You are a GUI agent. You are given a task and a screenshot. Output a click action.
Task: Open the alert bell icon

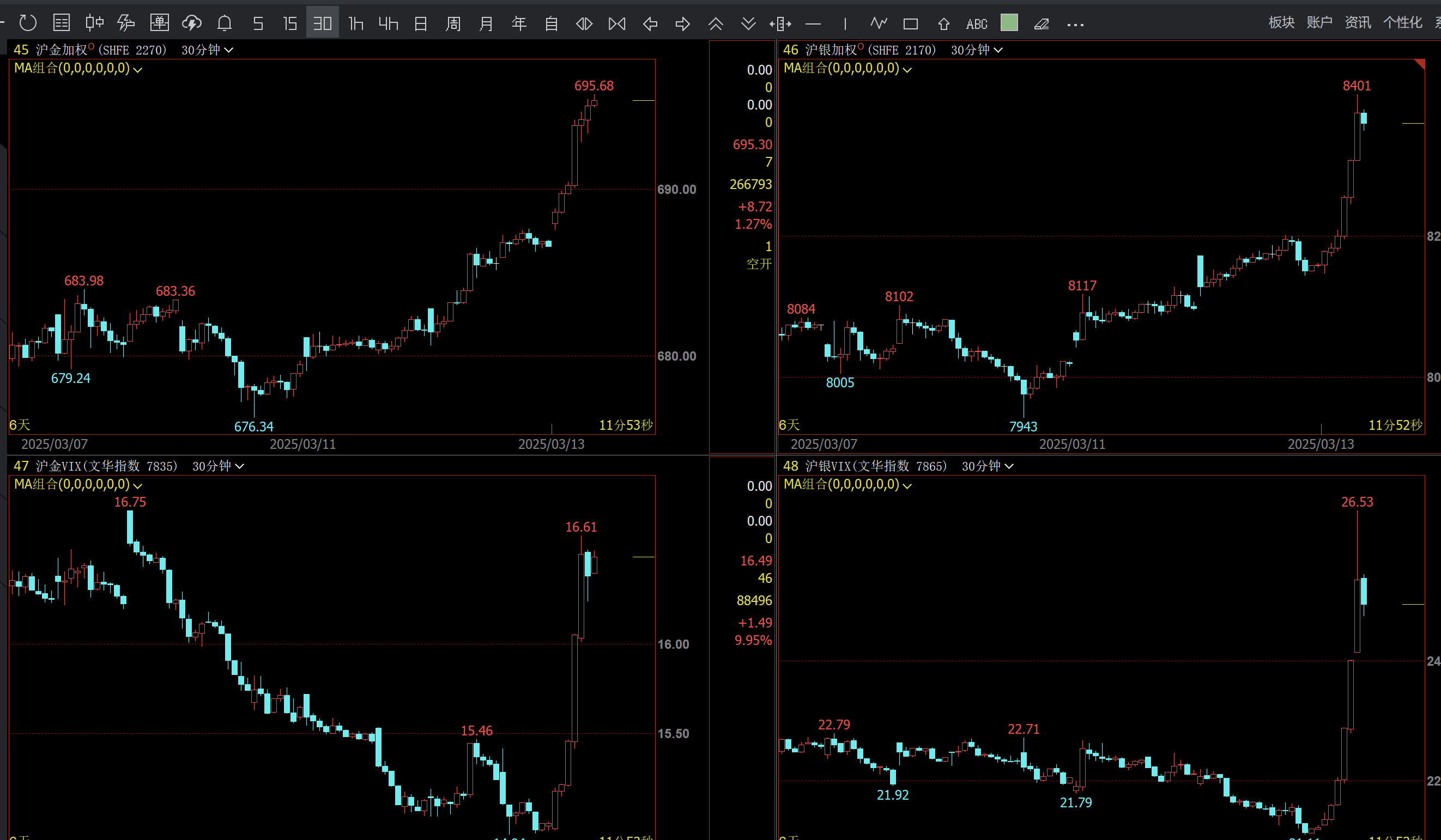coord(225,23)
